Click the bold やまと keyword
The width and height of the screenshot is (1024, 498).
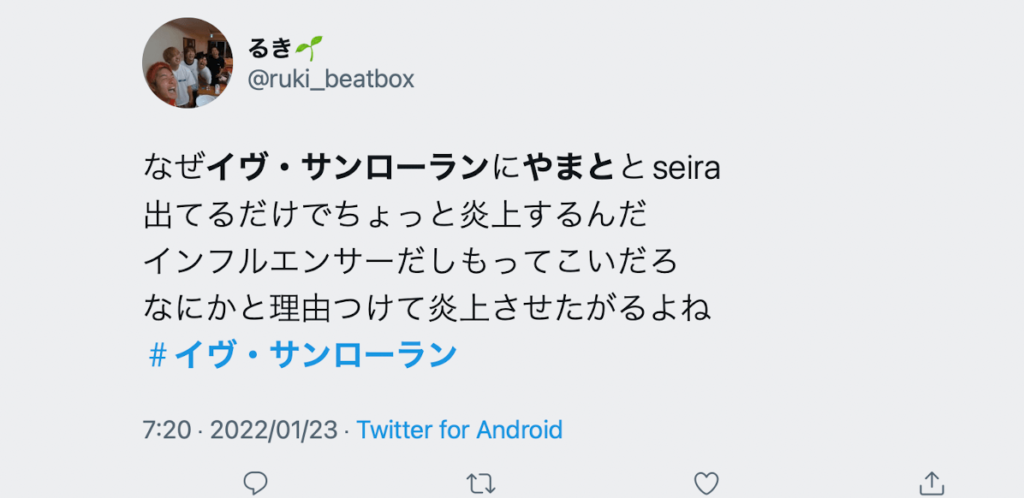[x=570, y=170]
